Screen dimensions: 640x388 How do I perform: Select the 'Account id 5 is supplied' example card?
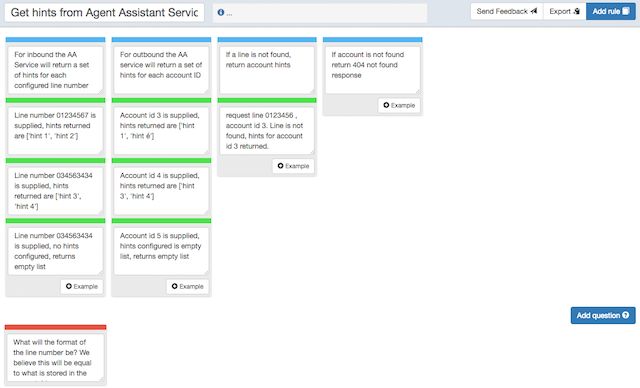pos(161,251)
